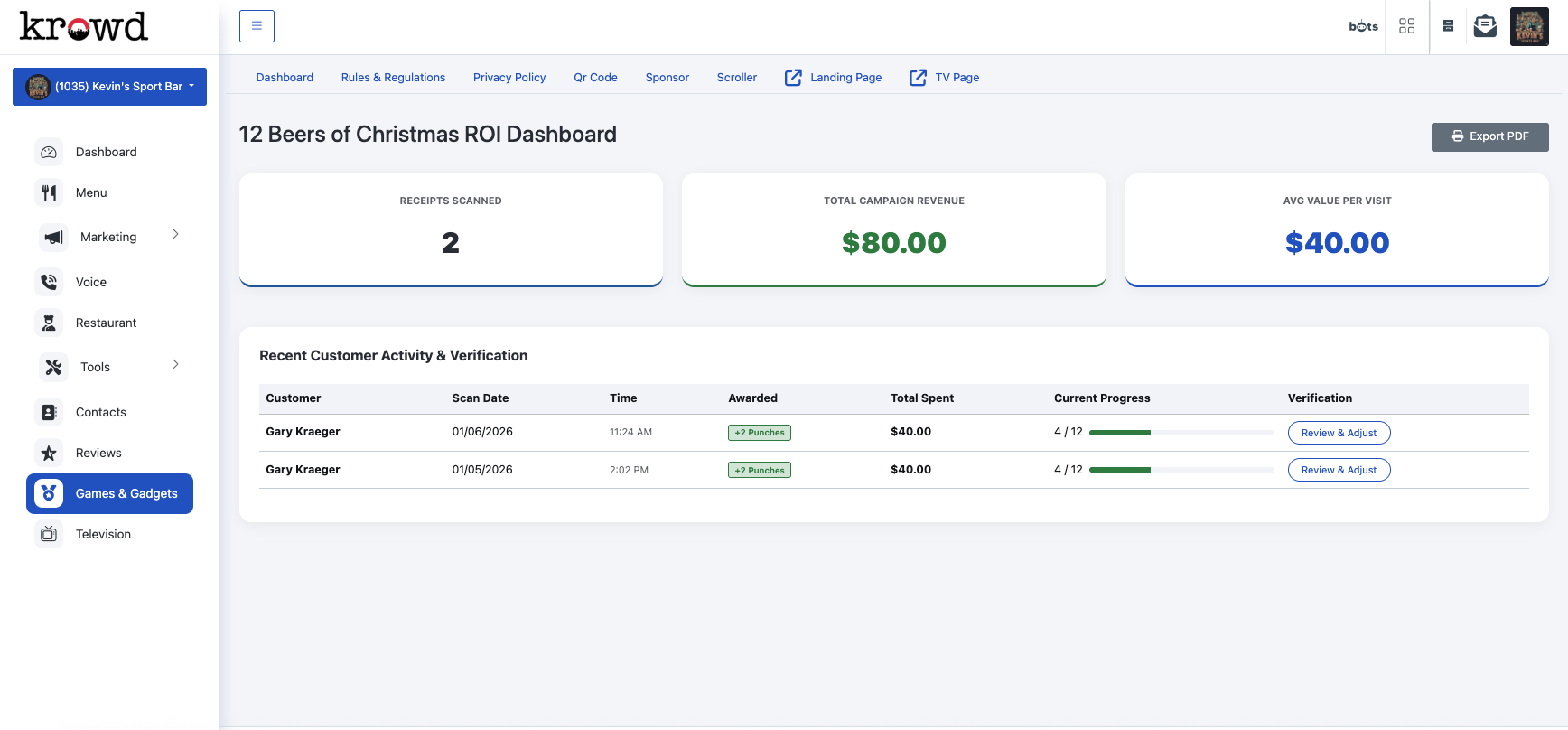Click the user profile avatar thumbnail
Image resolution: width=1568 pixels, height=730 pixels.
pos(1529,26)
